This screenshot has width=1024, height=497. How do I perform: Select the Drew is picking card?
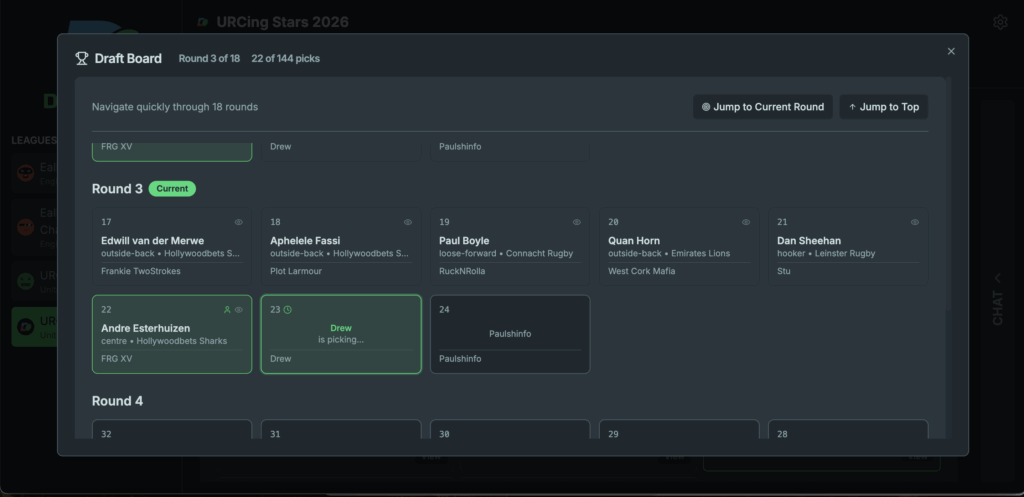click(x=341, y=334)
